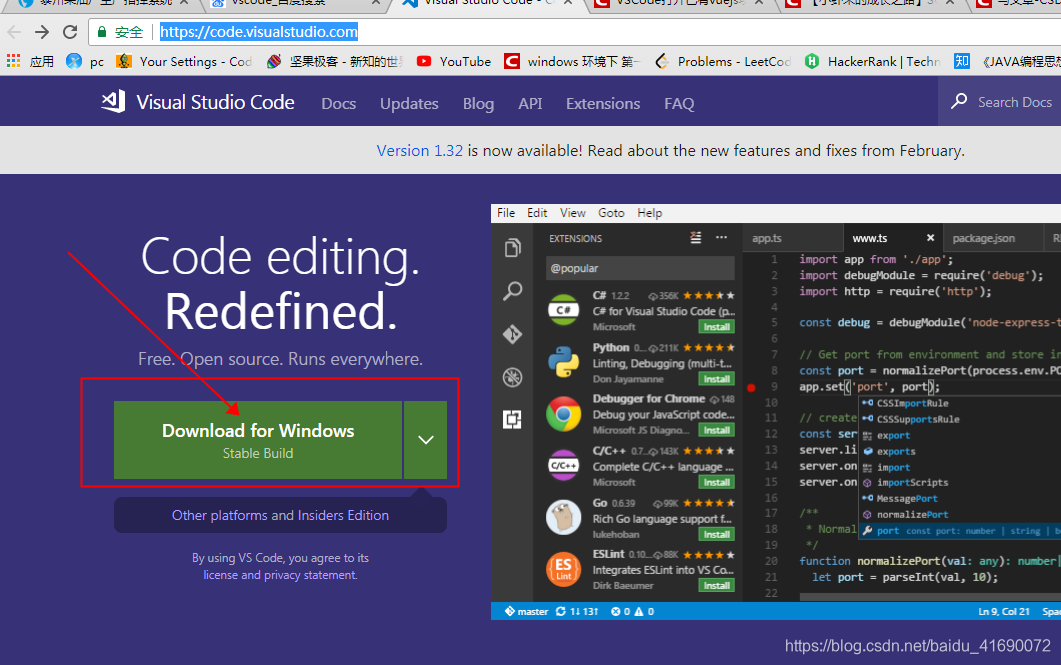
Task: Open the pc bookmark
Action: point(85,62)
